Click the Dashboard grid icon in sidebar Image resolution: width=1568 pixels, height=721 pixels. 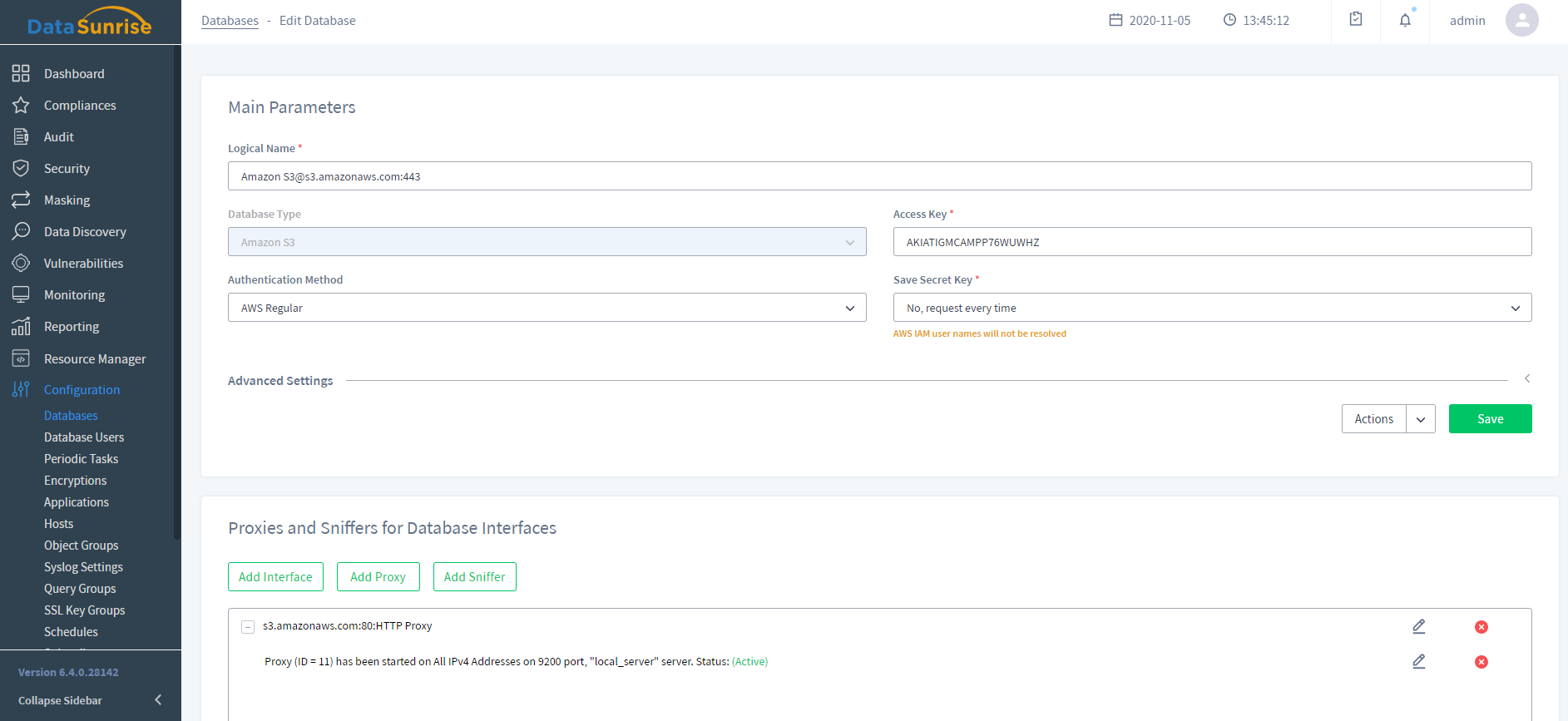point(21,74)
